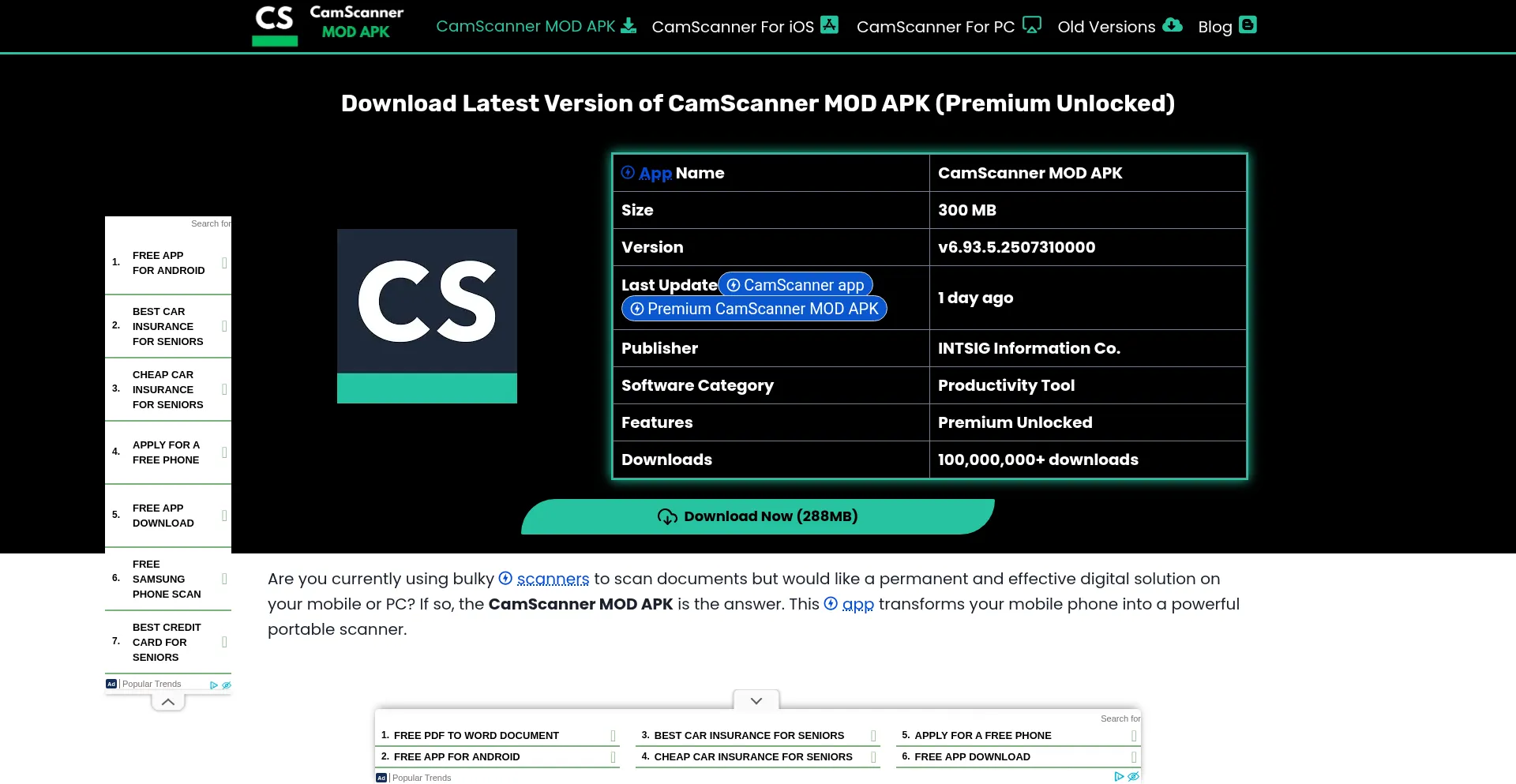This screenshot has height=784, width=1516.
Task: Click the eye icon in the sidebar ad footer
Action: pos(227,685)
